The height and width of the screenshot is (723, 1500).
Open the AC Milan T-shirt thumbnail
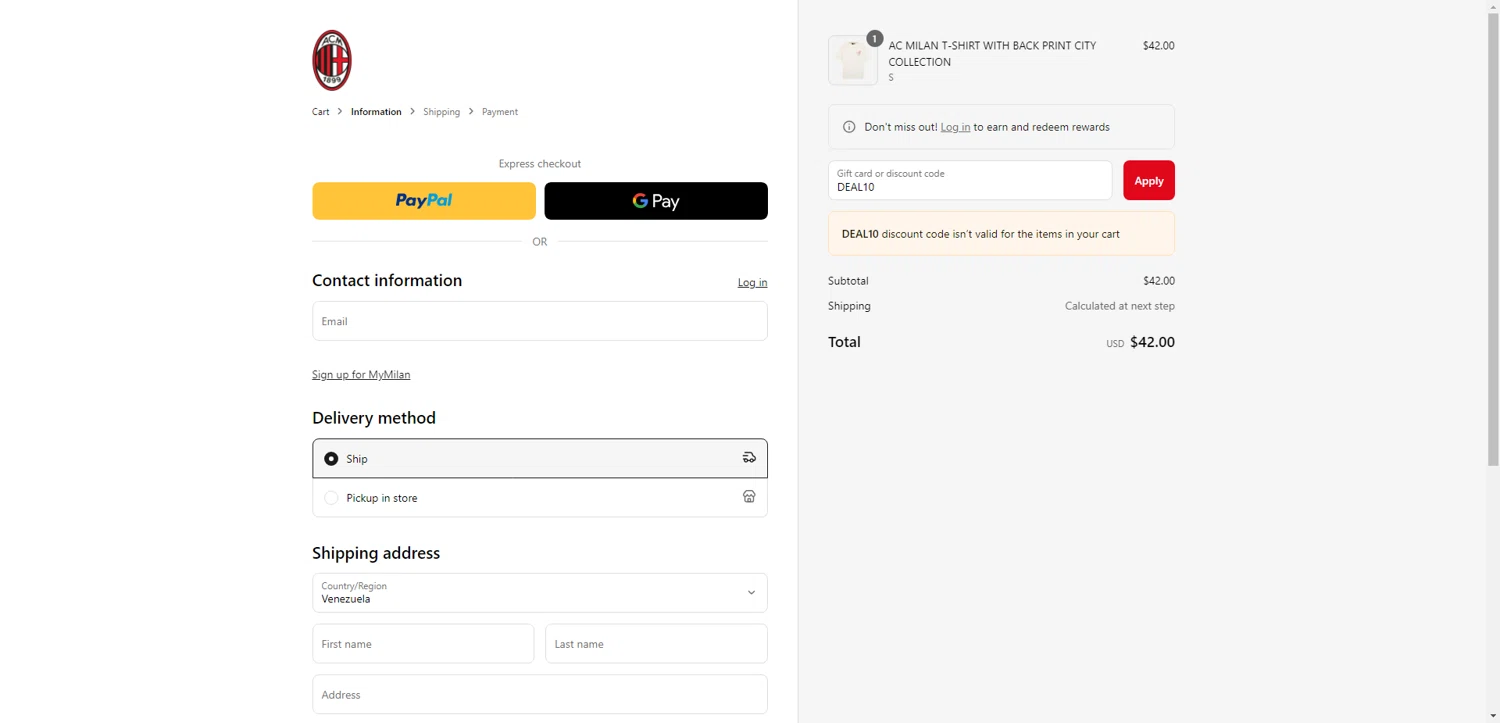coord(853,61)
